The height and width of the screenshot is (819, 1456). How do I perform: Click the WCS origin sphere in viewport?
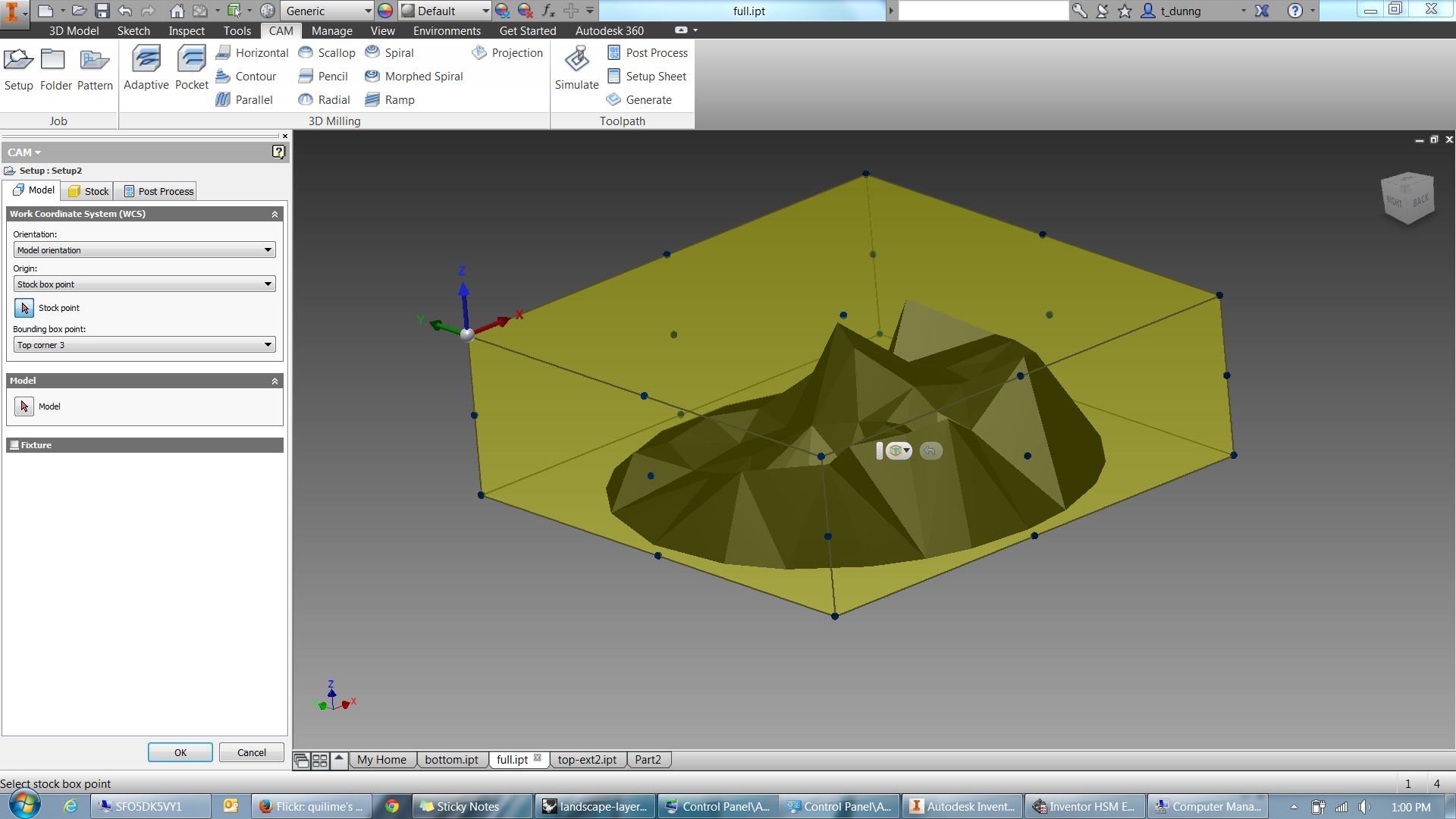pos(468,334)
